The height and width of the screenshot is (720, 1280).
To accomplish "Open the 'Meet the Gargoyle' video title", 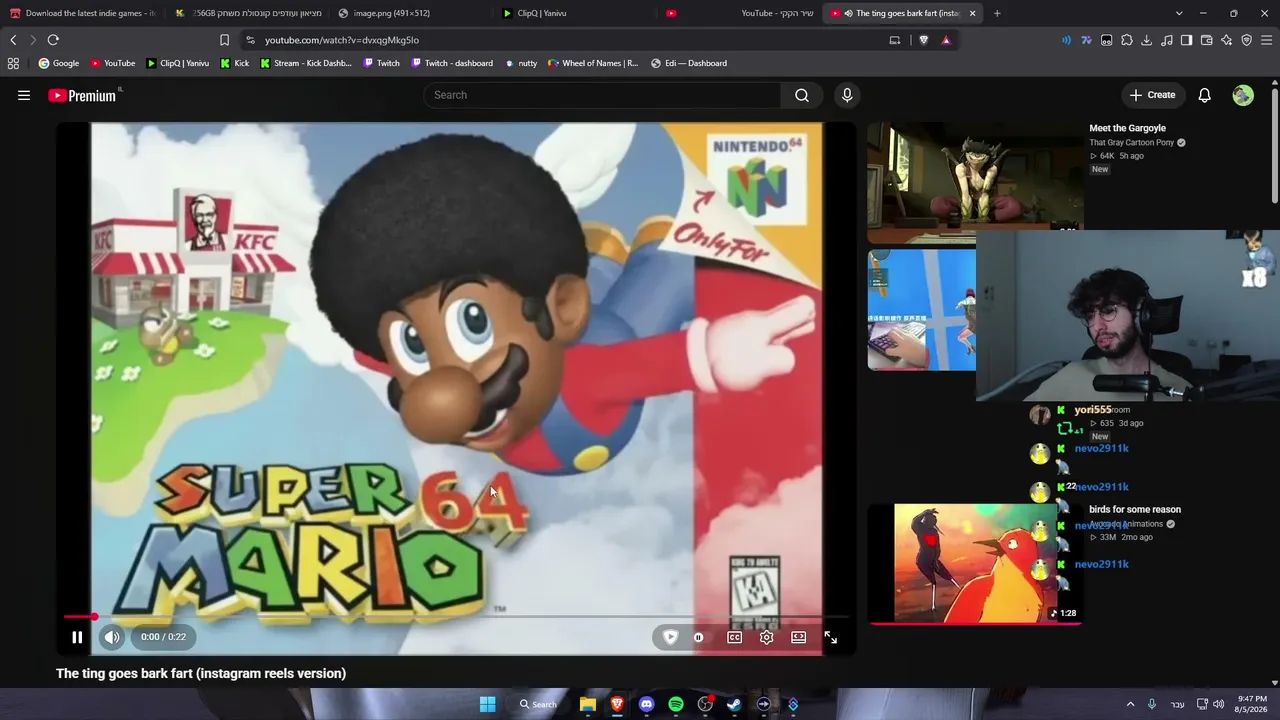I will pyautogui.click(x=1127, y=128).
